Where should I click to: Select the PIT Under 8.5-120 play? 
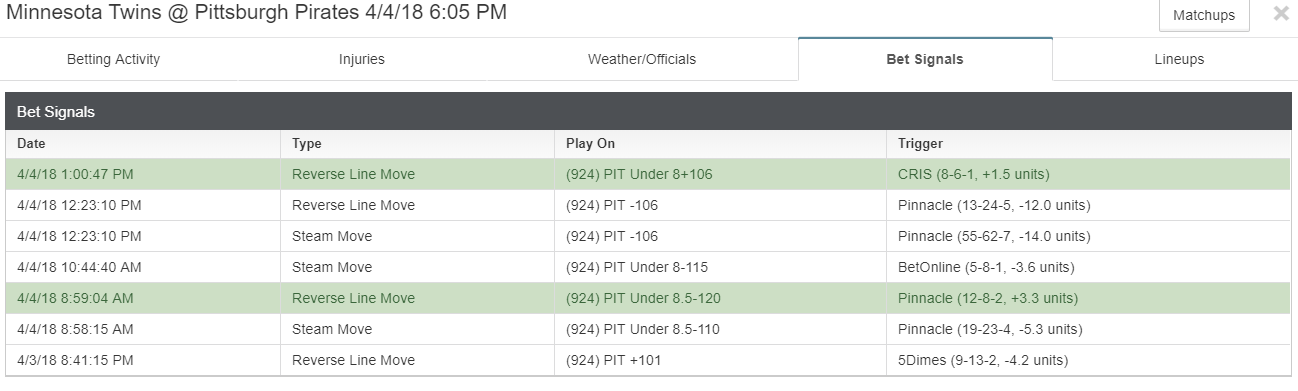pyautogui.click(x=643, y=298)
